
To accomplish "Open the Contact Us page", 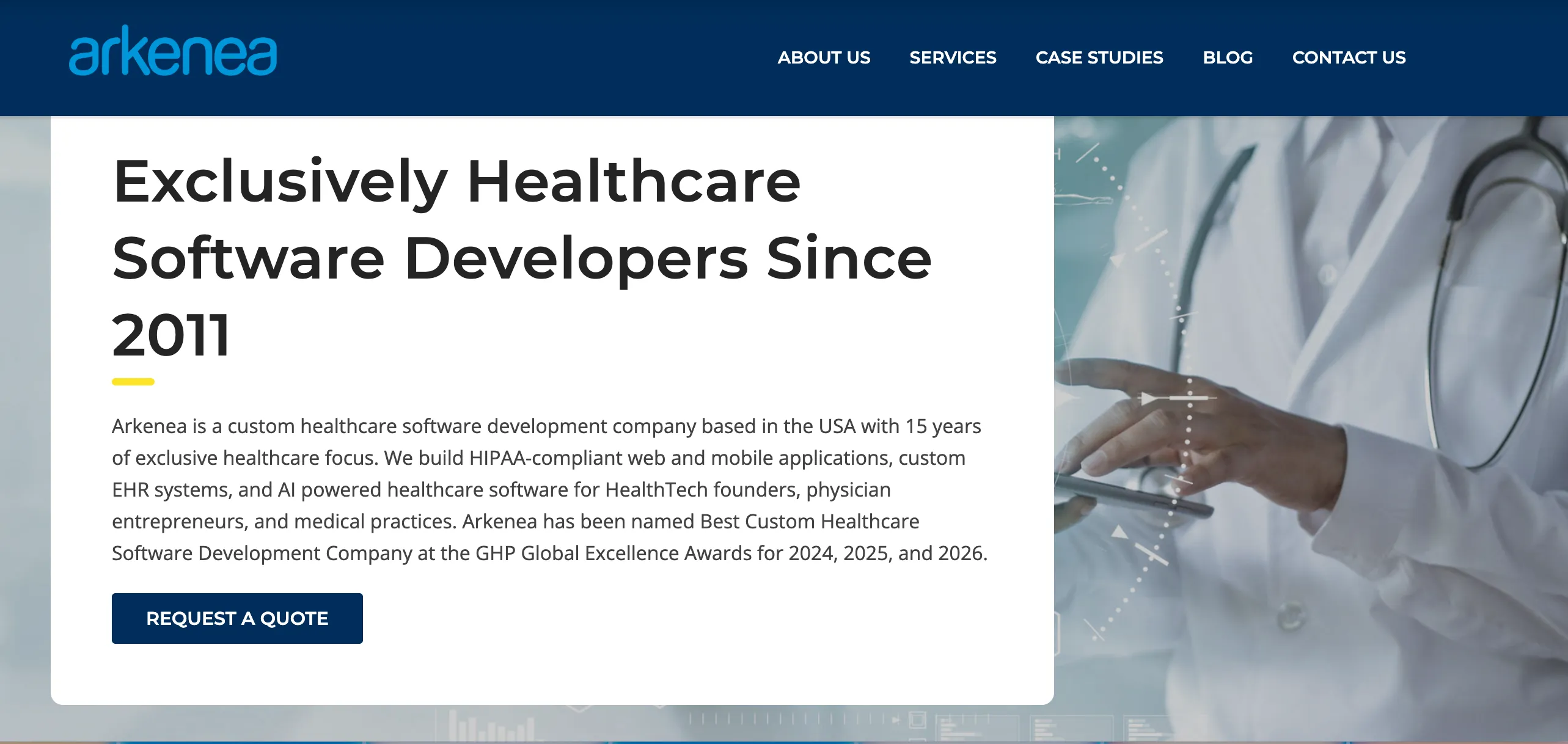I will coord(1349,57).
